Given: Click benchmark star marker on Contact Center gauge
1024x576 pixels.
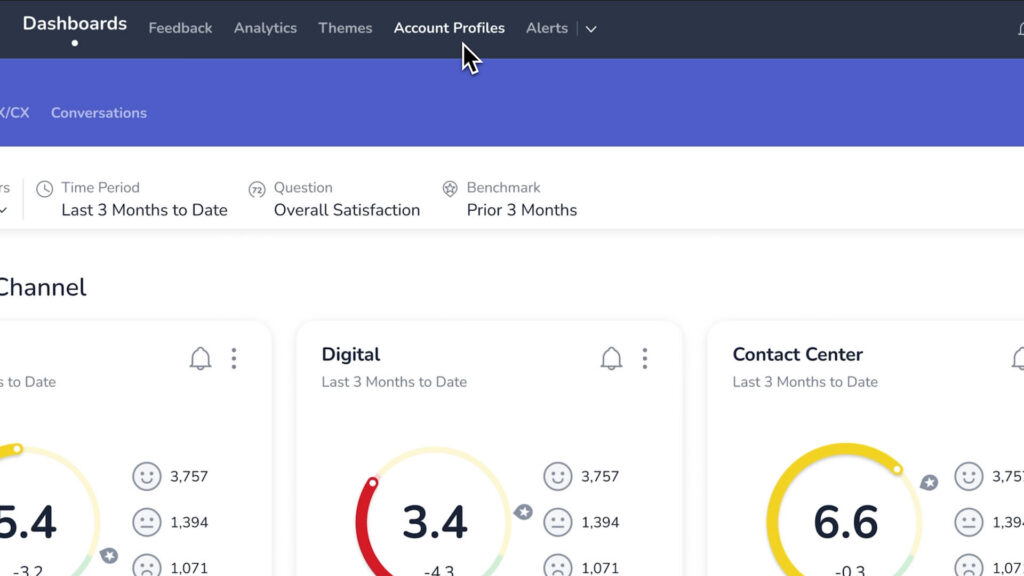Looking at the screenshot, I should coord(929,483).
